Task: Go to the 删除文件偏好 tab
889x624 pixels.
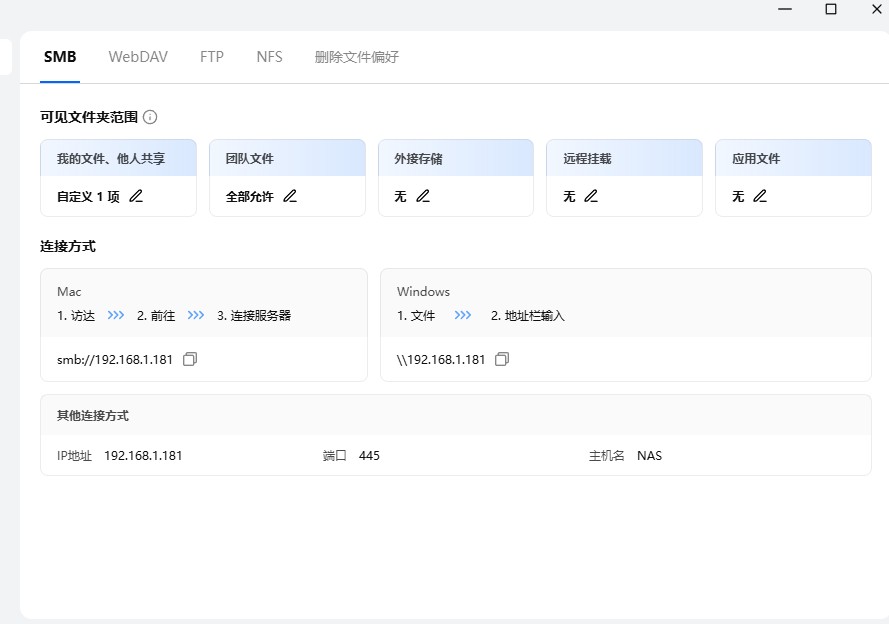Action: [356, 57]
